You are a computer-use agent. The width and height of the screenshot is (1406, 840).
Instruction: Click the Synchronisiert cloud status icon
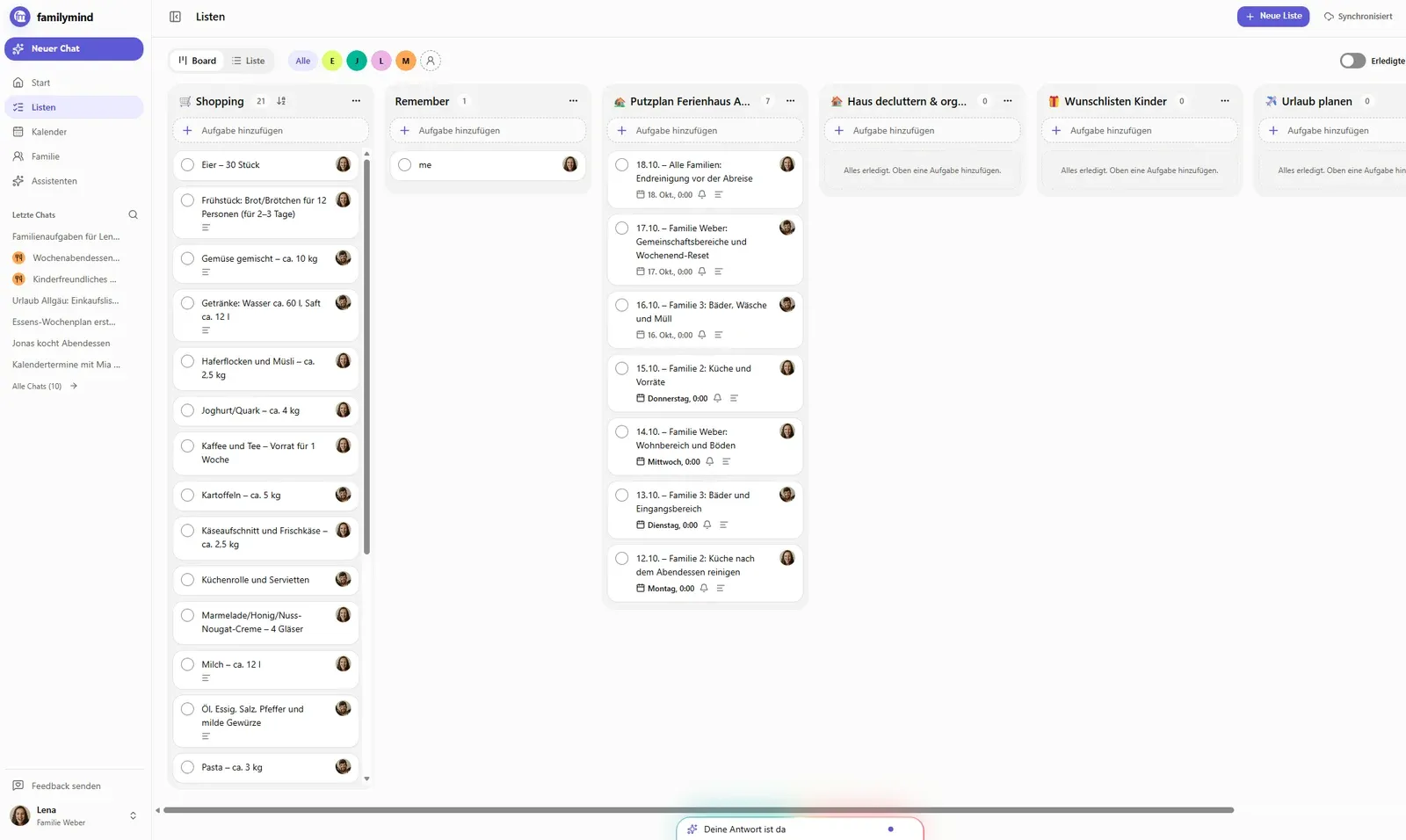pyautogui.click(x=1329, y=17)
